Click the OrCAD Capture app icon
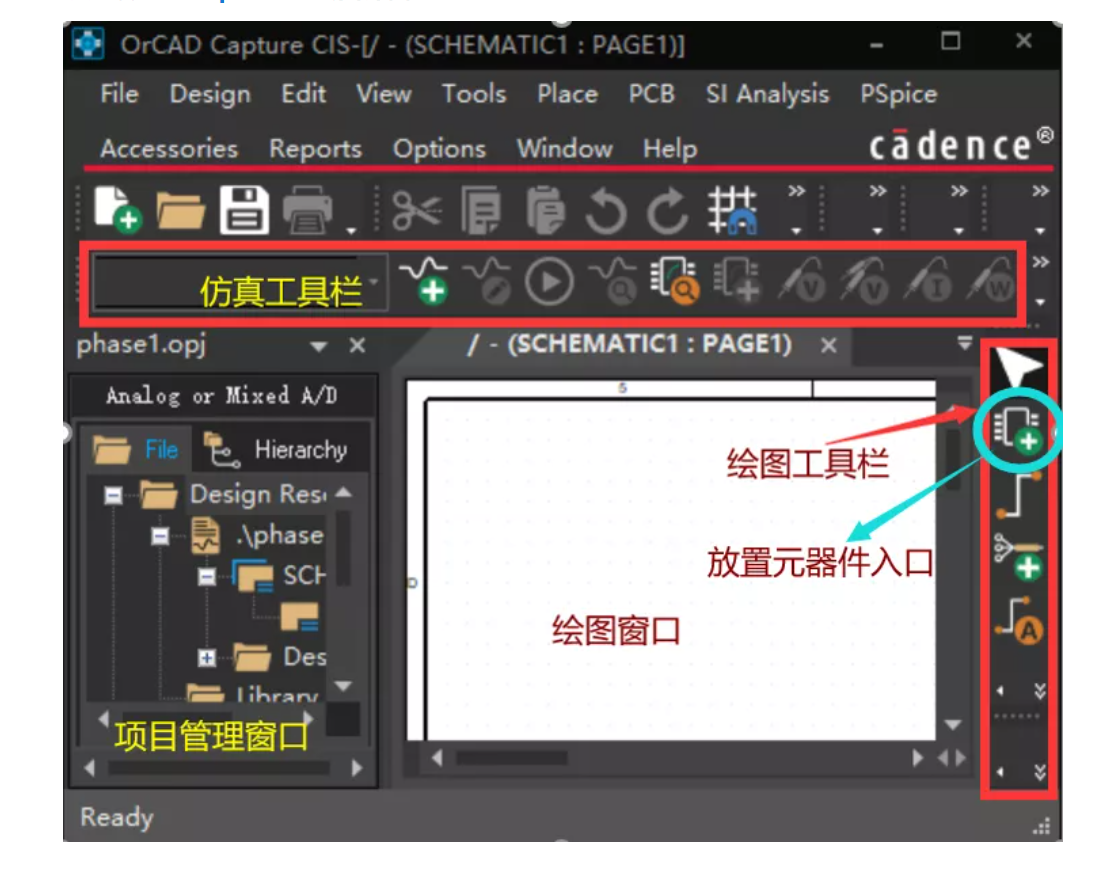 pyautogui.click(x=88, y=44)
